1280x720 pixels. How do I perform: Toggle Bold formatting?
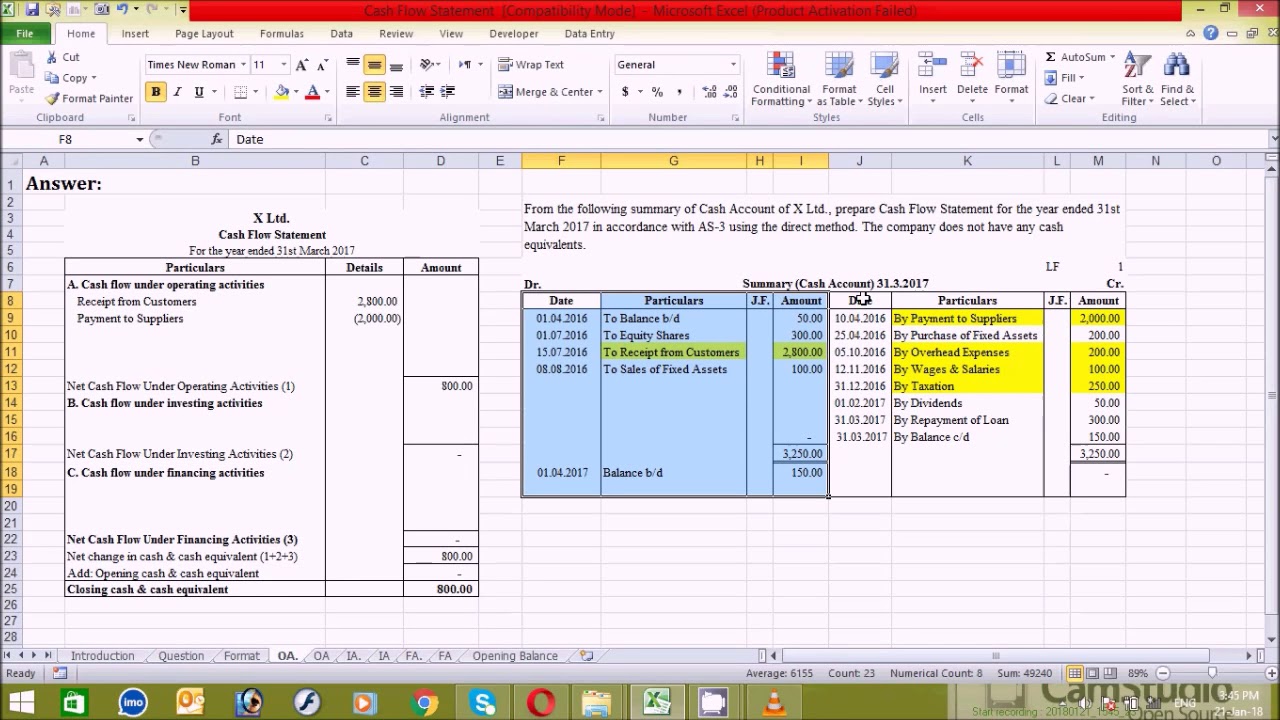[x=156, y=91]
